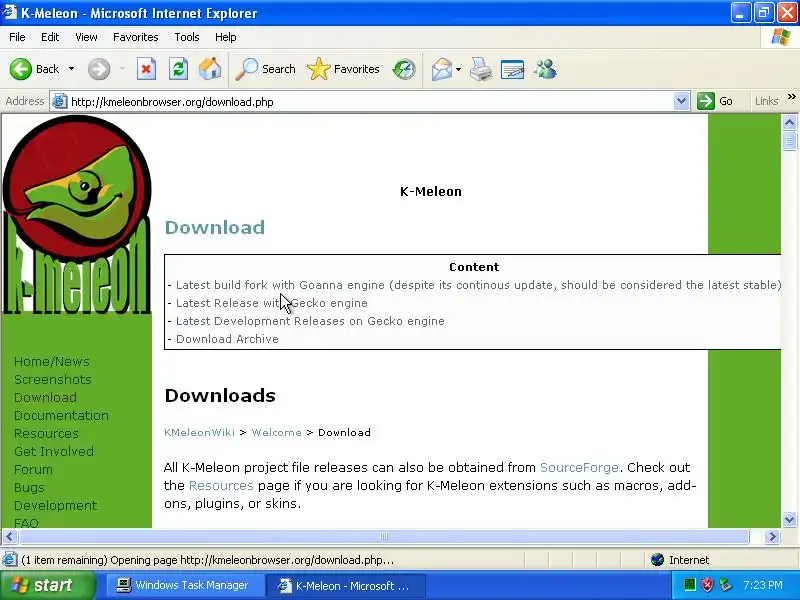Stop loading with the red X icon
Image resolution: width=800 pixels, height=600 pixels.
pos(146,69)
